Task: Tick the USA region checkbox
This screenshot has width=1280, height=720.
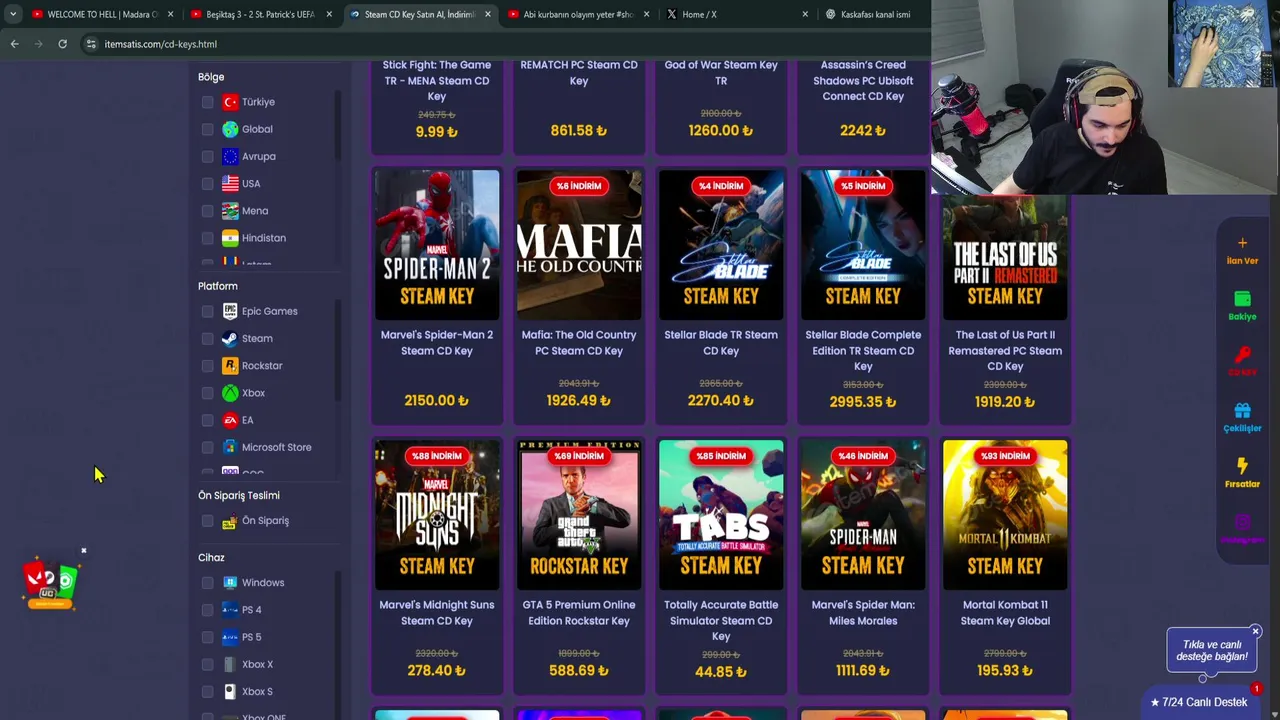Action: click(x=207, y=184)
